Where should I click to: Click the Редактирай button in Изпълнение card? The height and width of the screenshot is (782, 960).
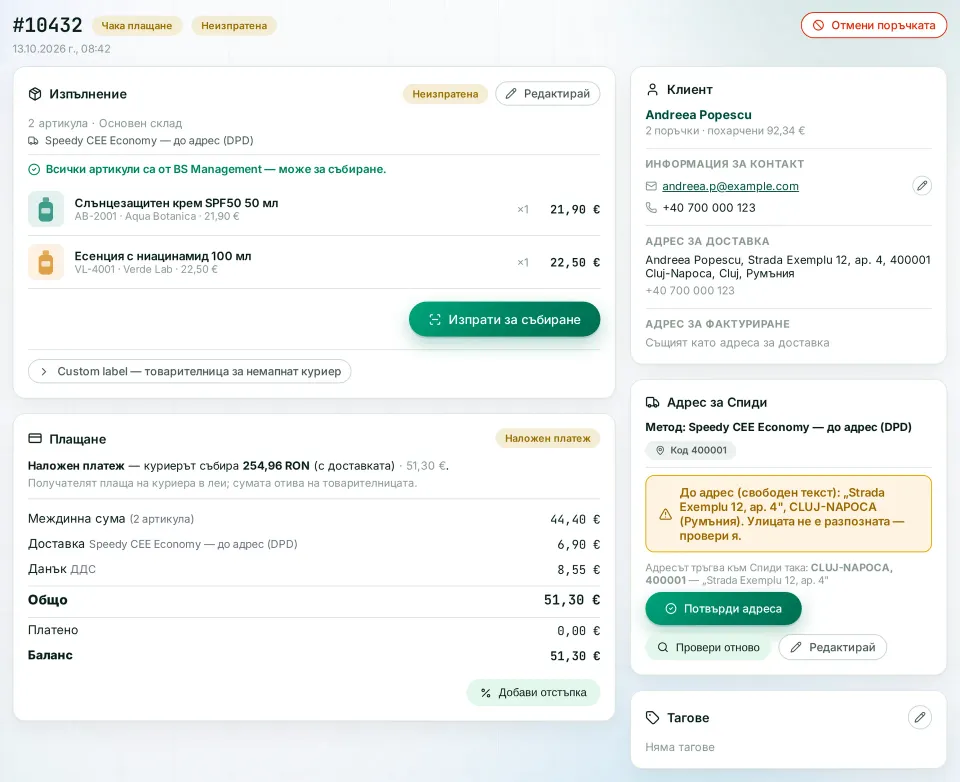547,94
